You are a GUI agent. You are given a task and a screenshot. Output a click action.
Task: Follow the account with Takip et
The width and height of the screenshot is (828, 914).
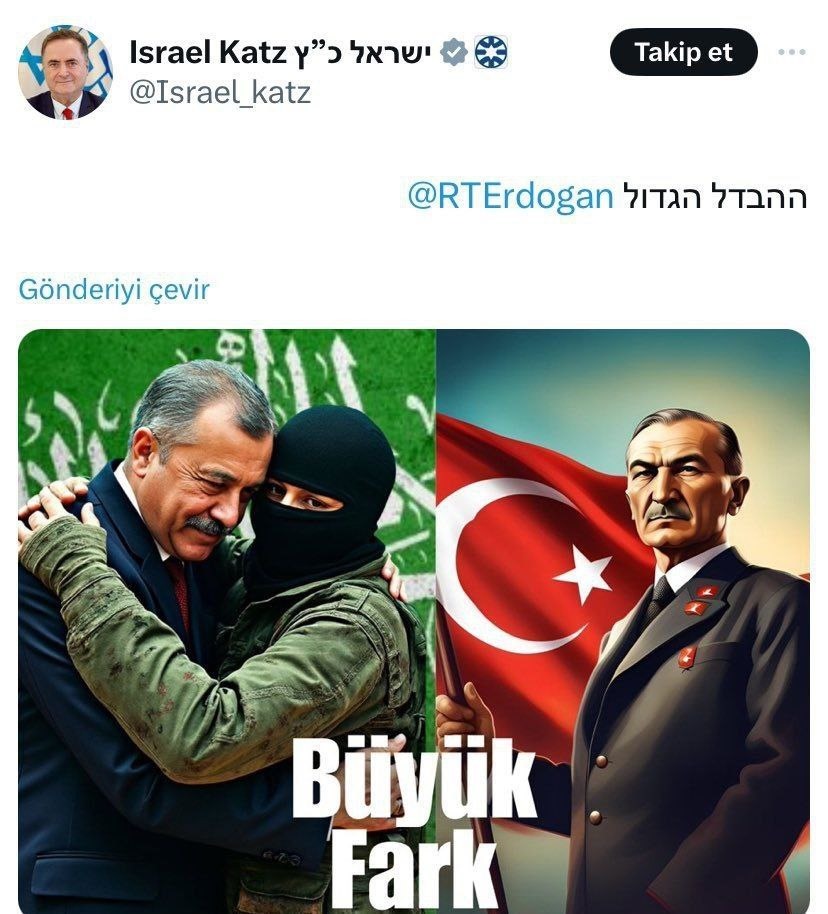pos(683,52)
